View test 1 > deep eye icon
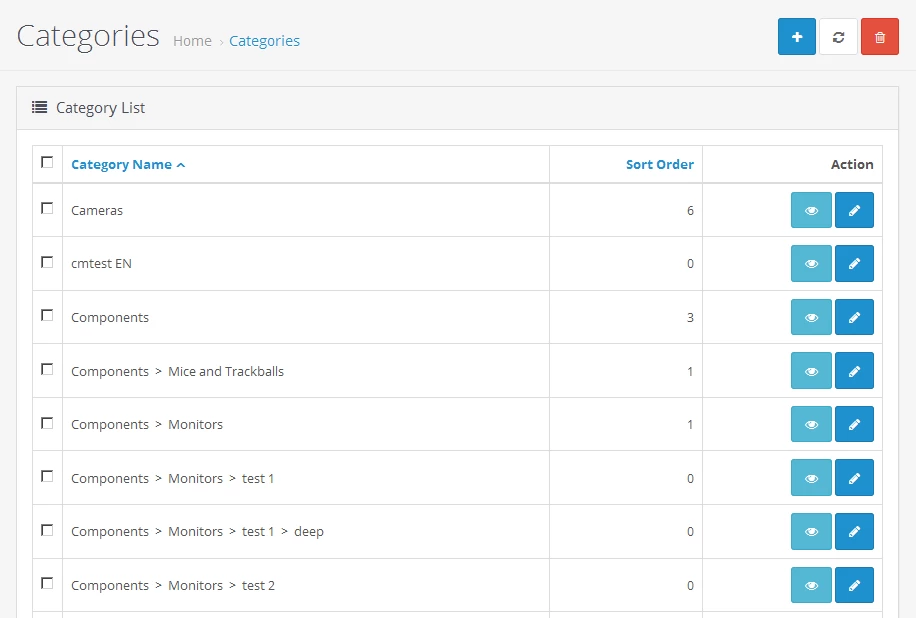The height and width of the screenshot is (618, 916). click(x=811, y=532)
